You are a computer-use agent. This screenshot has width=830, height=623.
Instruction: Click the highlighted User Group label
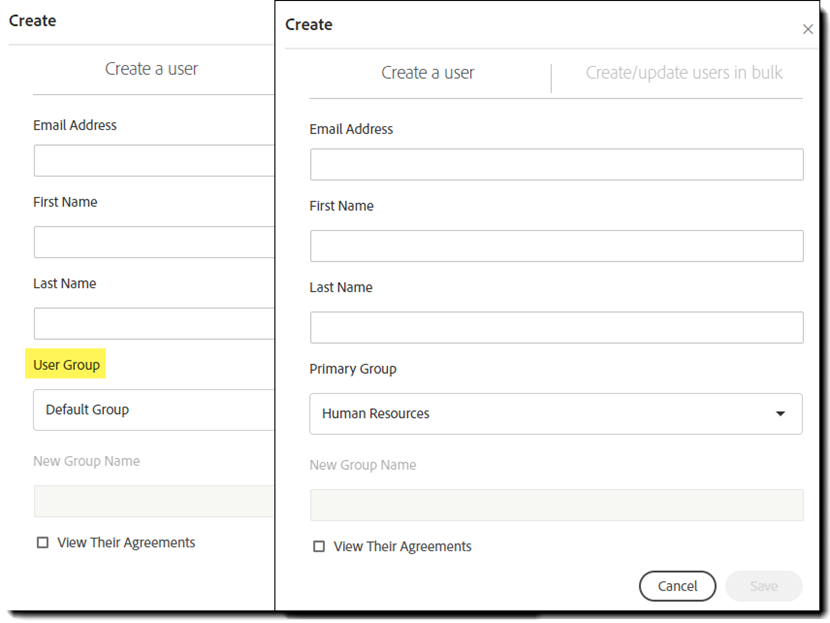(67, 365)
